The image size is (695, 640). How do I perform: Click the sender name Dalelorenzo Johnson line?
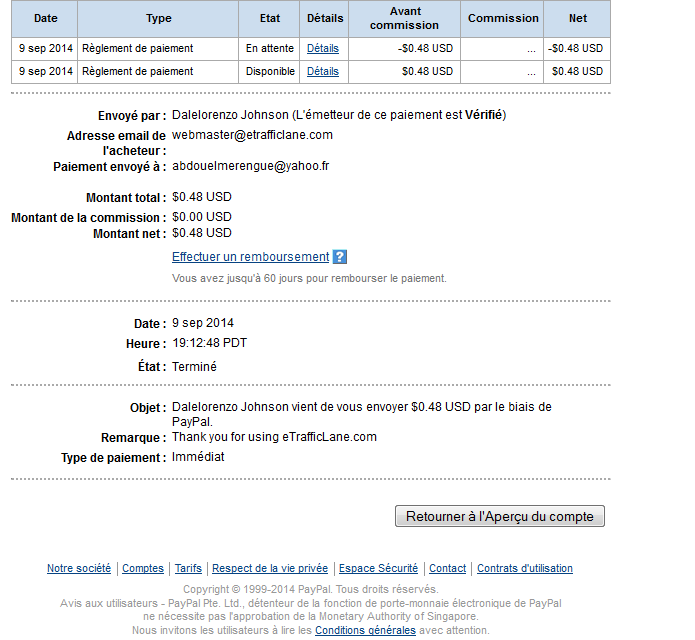coord(339,115)
